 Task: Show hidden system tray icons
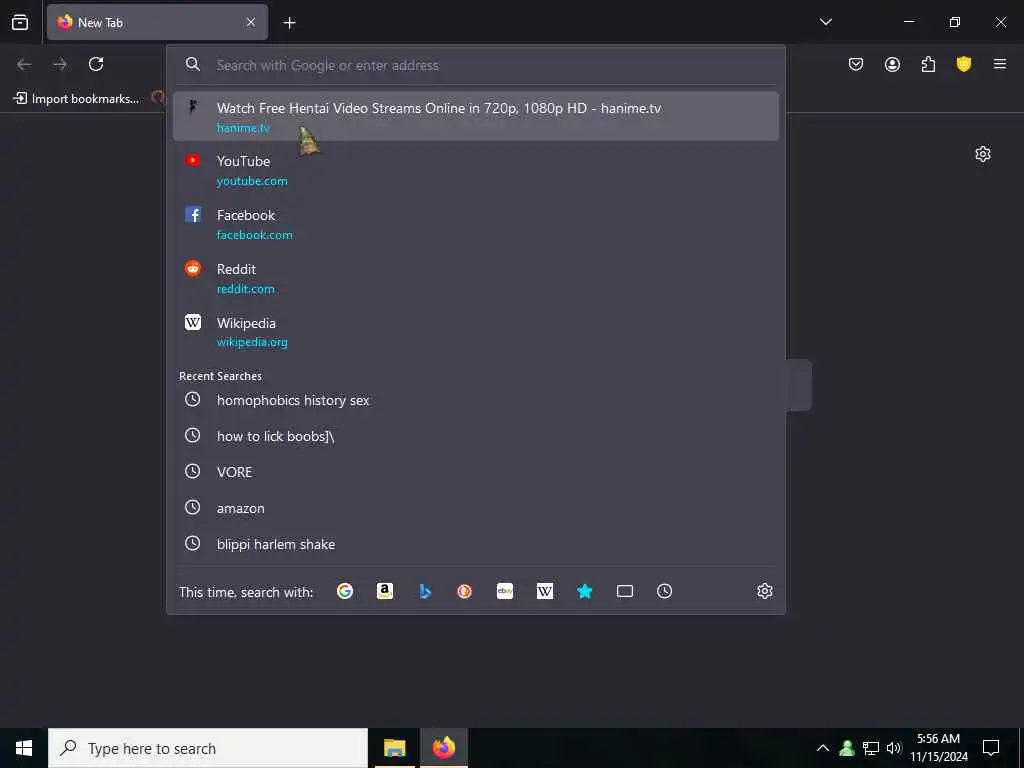pos(823,748)
